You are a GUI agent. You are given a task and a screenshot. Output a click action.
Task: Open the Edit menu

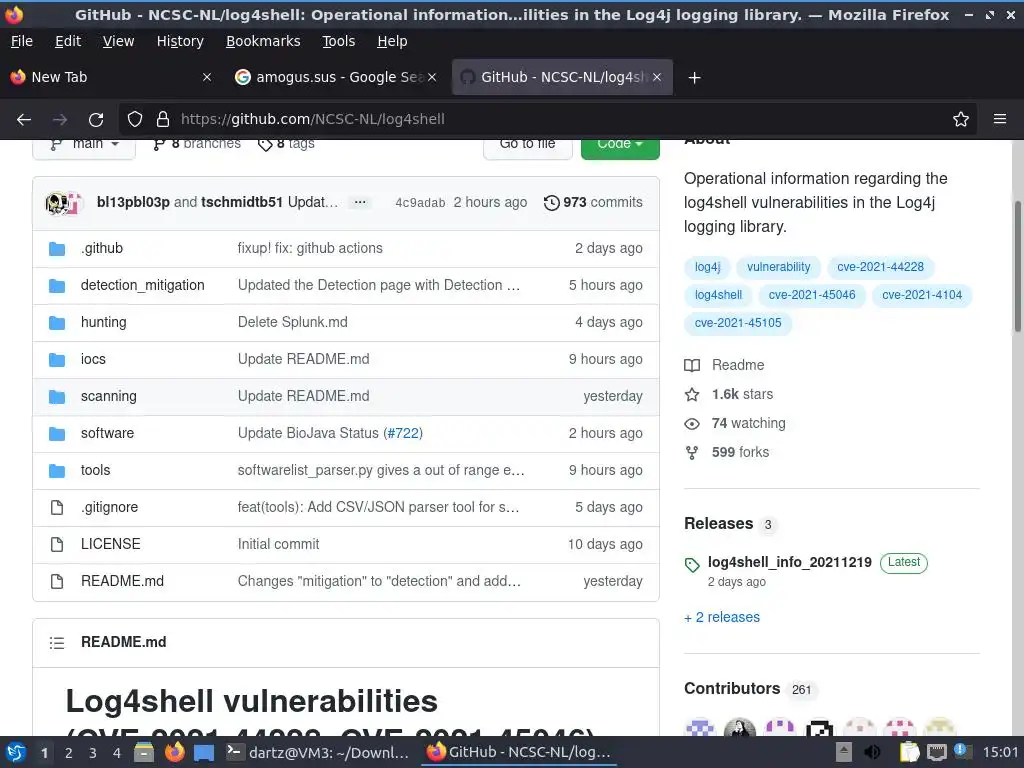[68, 41]
